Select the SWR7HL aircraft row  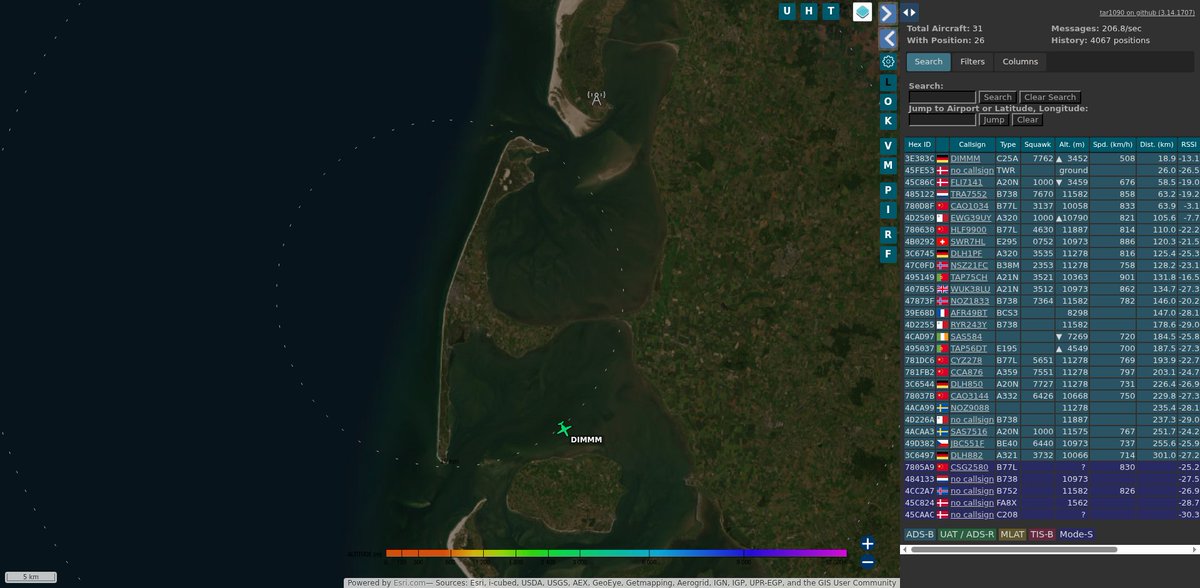point(1051,242)
